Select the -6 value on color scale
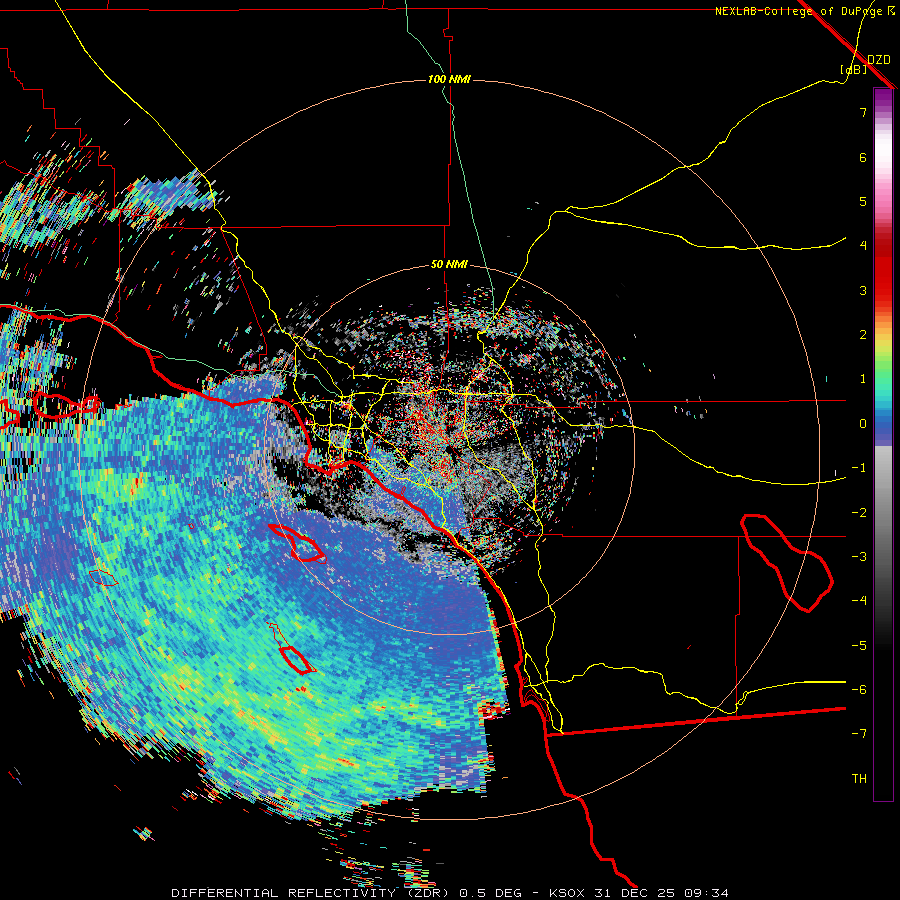The width and height of the screenshot is (900, 900). pos(859,690)
